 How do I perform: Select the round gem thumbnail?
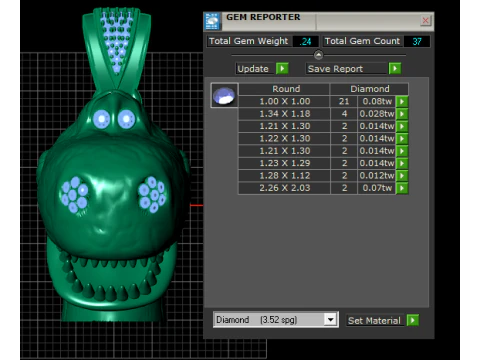(224, 95)
